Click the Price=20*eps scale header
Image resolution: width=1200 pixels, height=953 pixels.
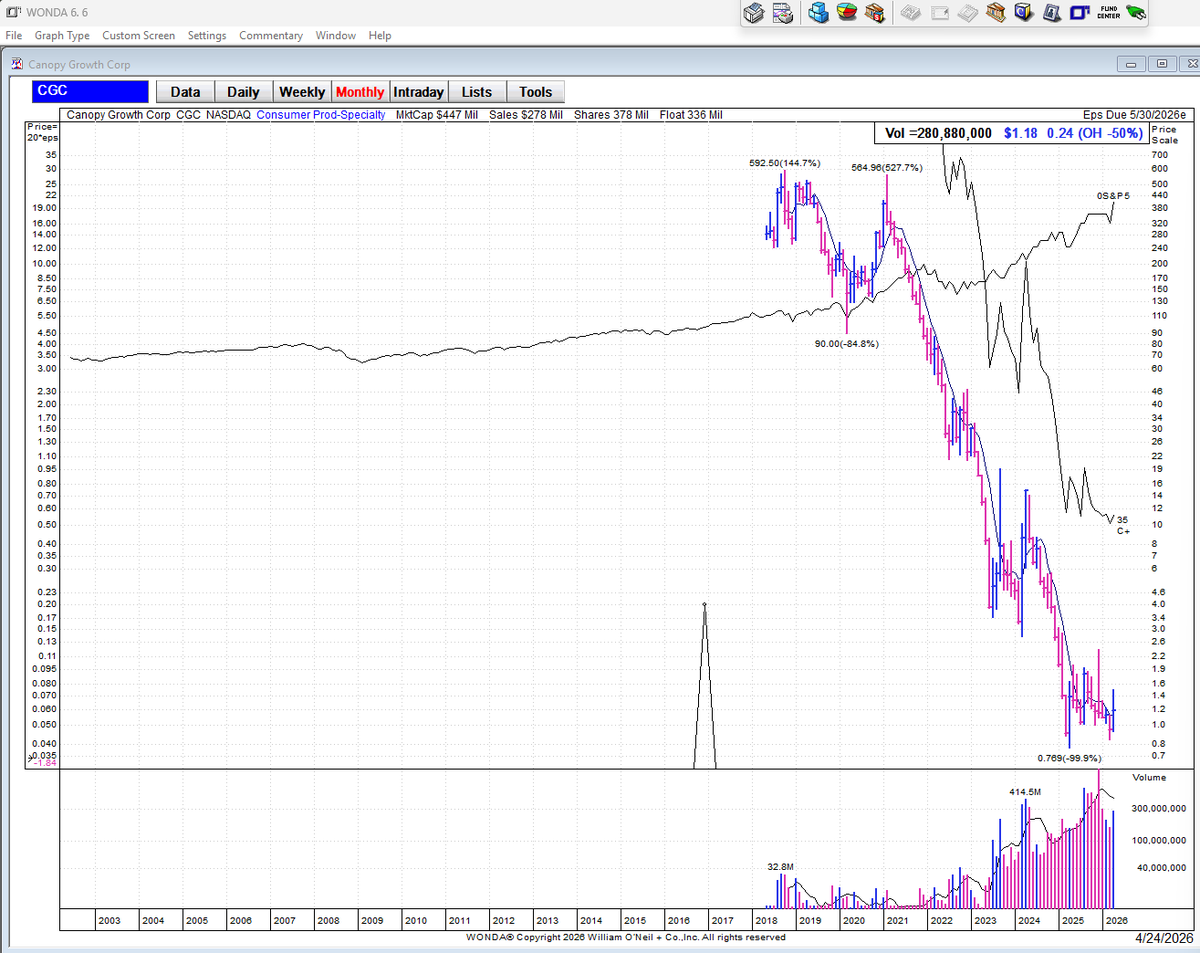coord(41,134)
